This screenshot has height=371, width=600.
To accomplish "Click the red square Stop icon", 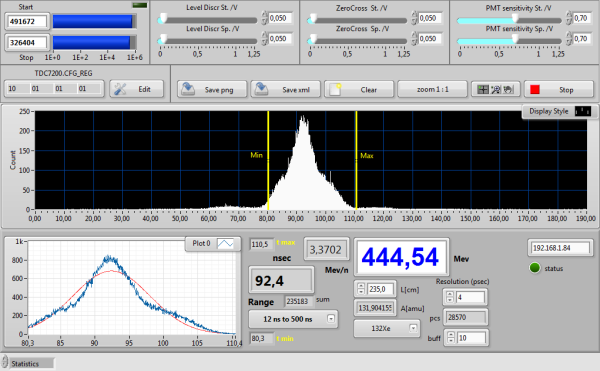I will coord(535,89).
